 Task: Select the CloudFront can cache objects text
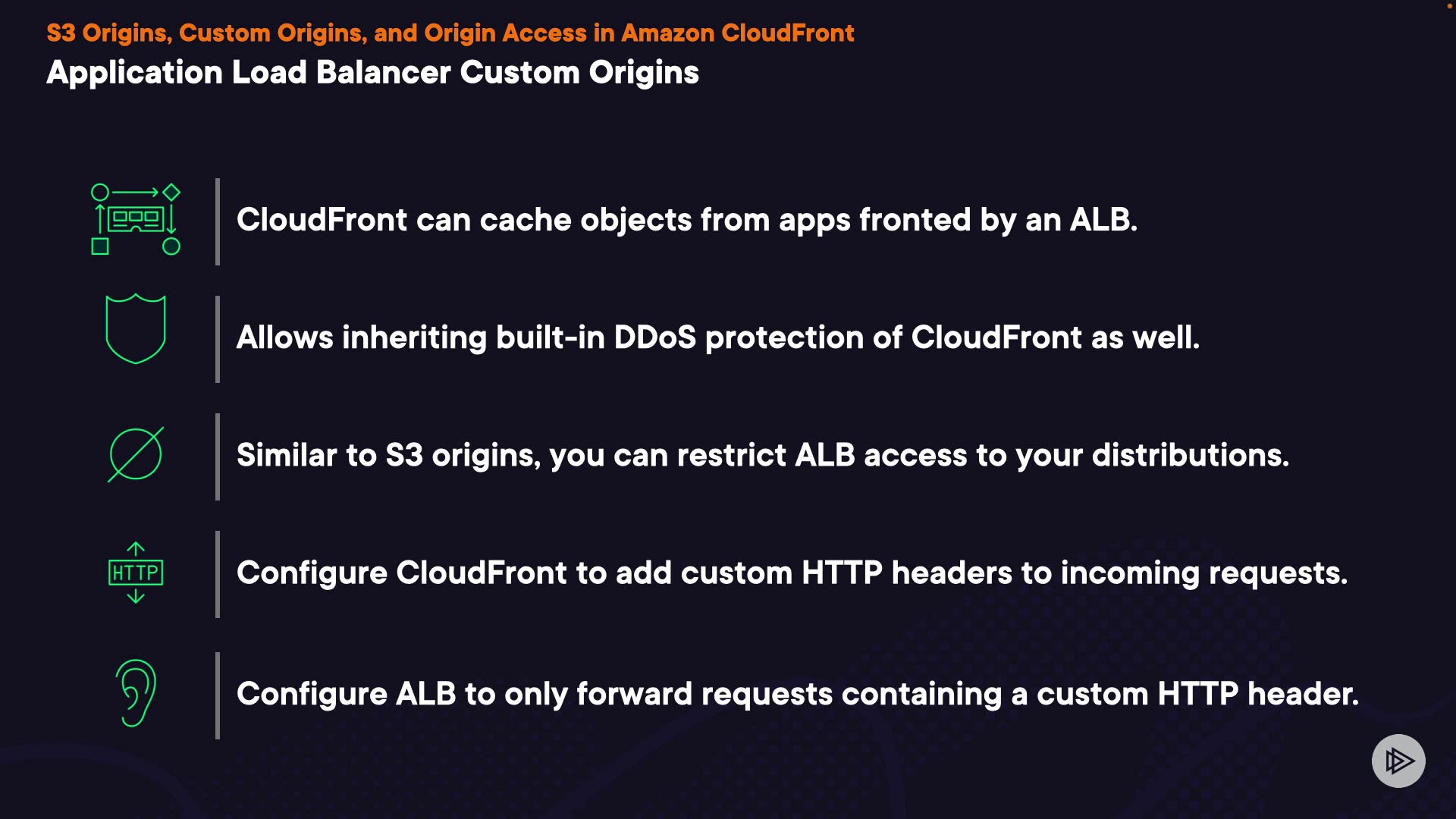(686, 220)
